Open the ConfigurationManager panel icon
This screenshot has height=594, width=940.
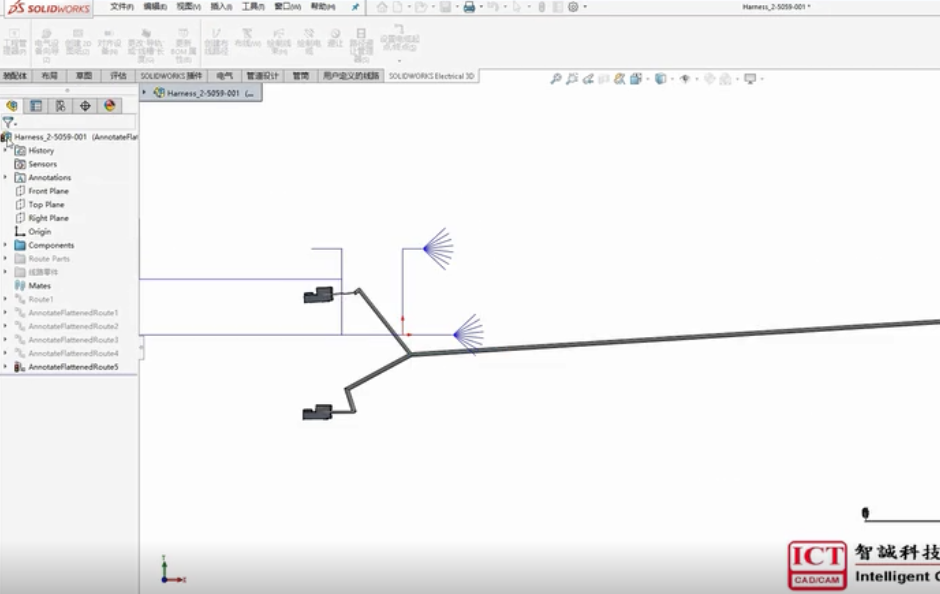[61, 105]
